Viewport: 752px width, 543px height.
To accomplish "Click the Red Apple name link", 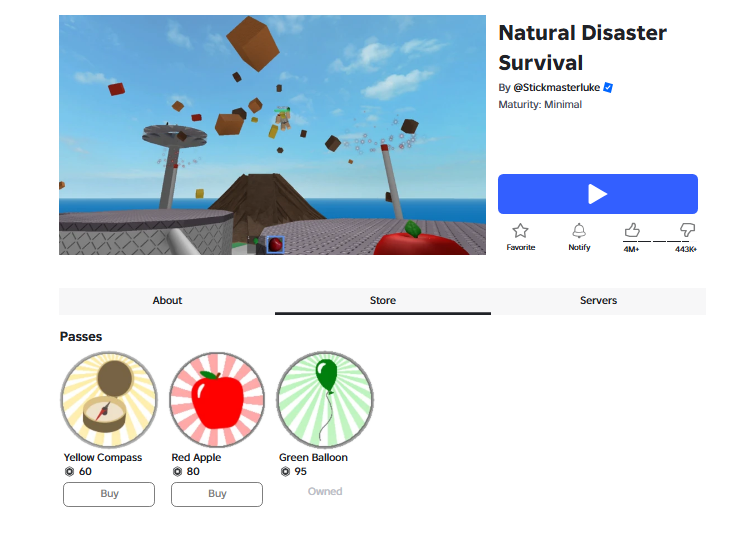I will pyautogui.click(x=196, y=458).
